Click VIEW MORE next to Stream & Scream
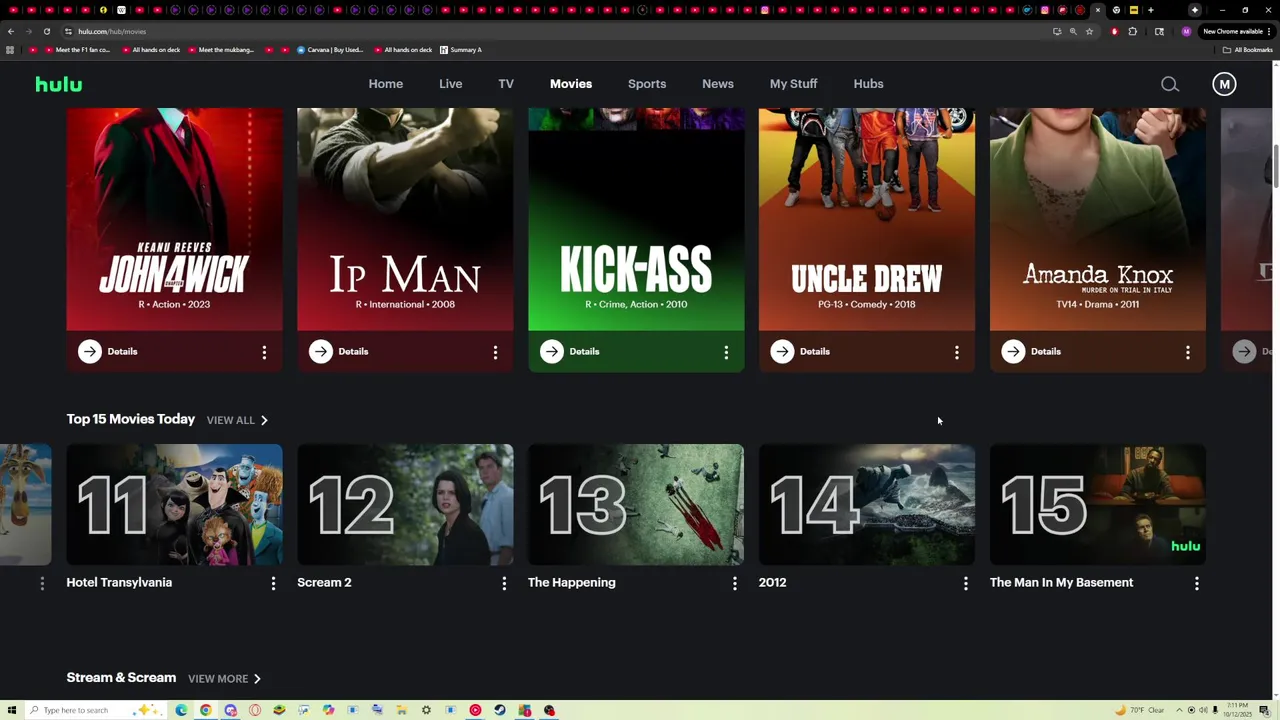 coord(218,679)
